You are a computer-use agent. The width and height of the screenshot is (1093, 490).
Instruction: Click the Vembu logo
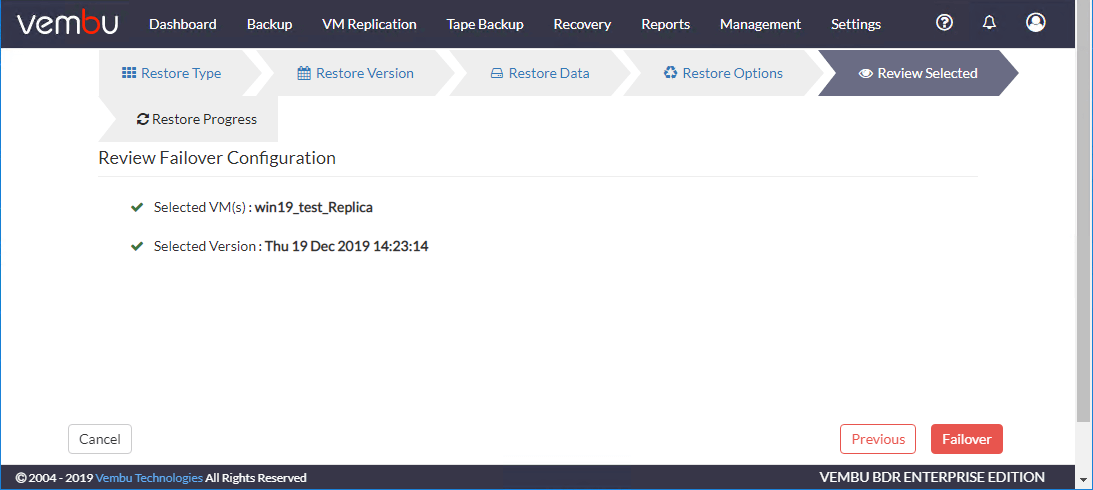point(68,24)
